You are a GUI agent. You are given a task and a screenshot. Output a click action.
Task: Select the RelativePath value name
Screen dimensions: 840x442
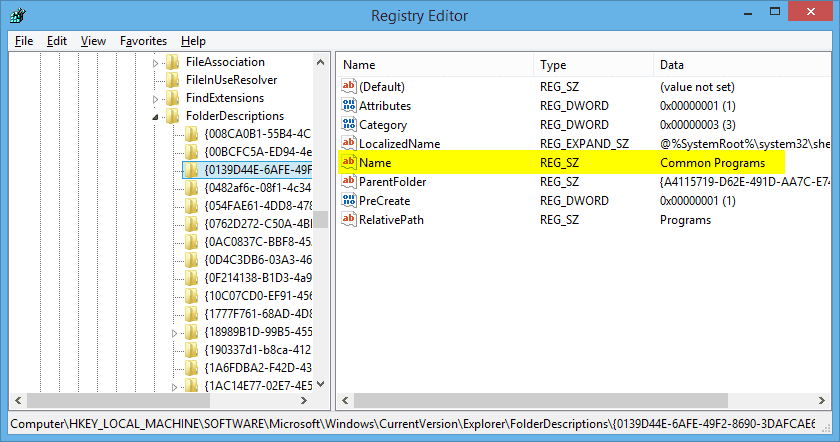click(391, 220)
